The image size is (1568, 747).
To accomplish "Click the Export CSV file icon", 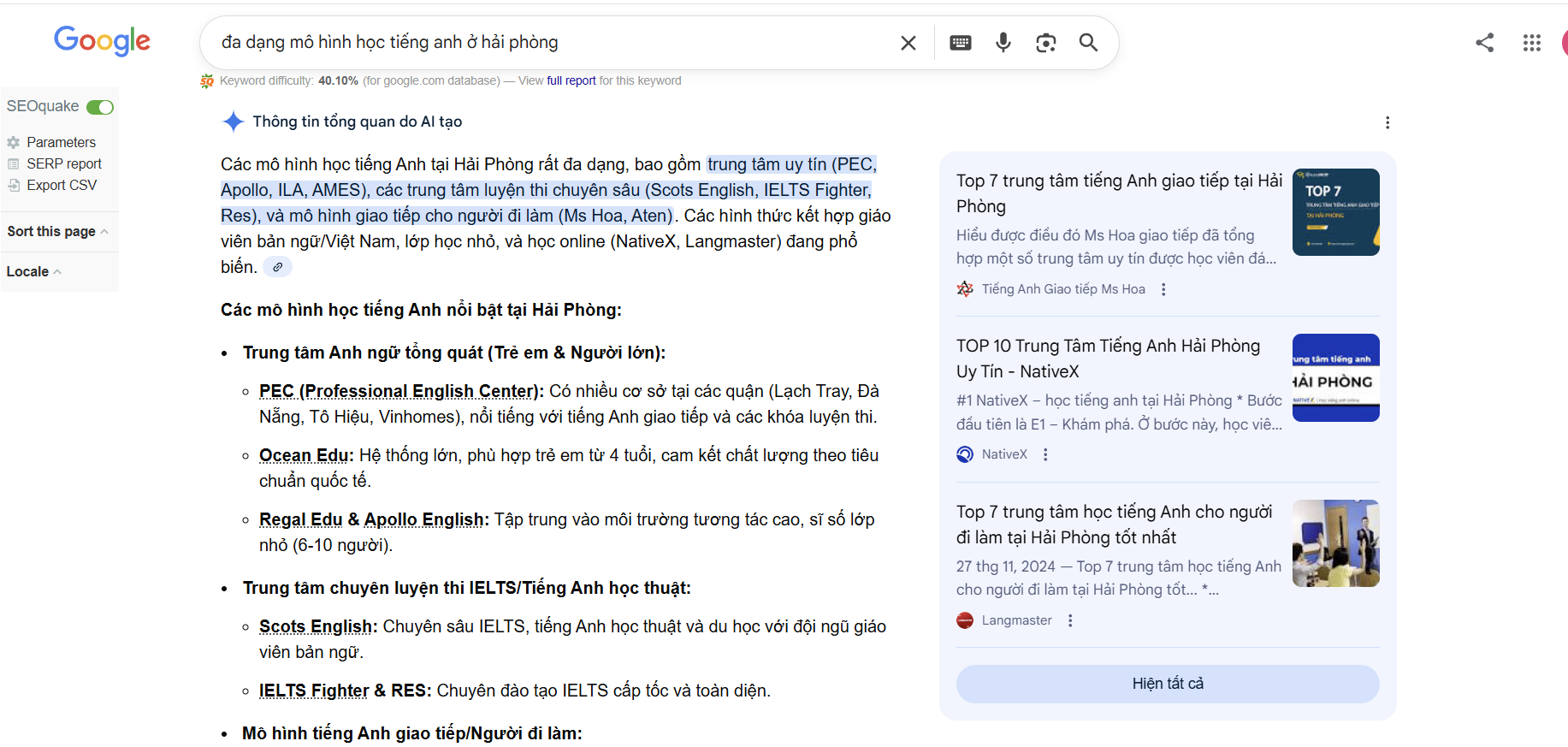I will (x=13, y=185).
